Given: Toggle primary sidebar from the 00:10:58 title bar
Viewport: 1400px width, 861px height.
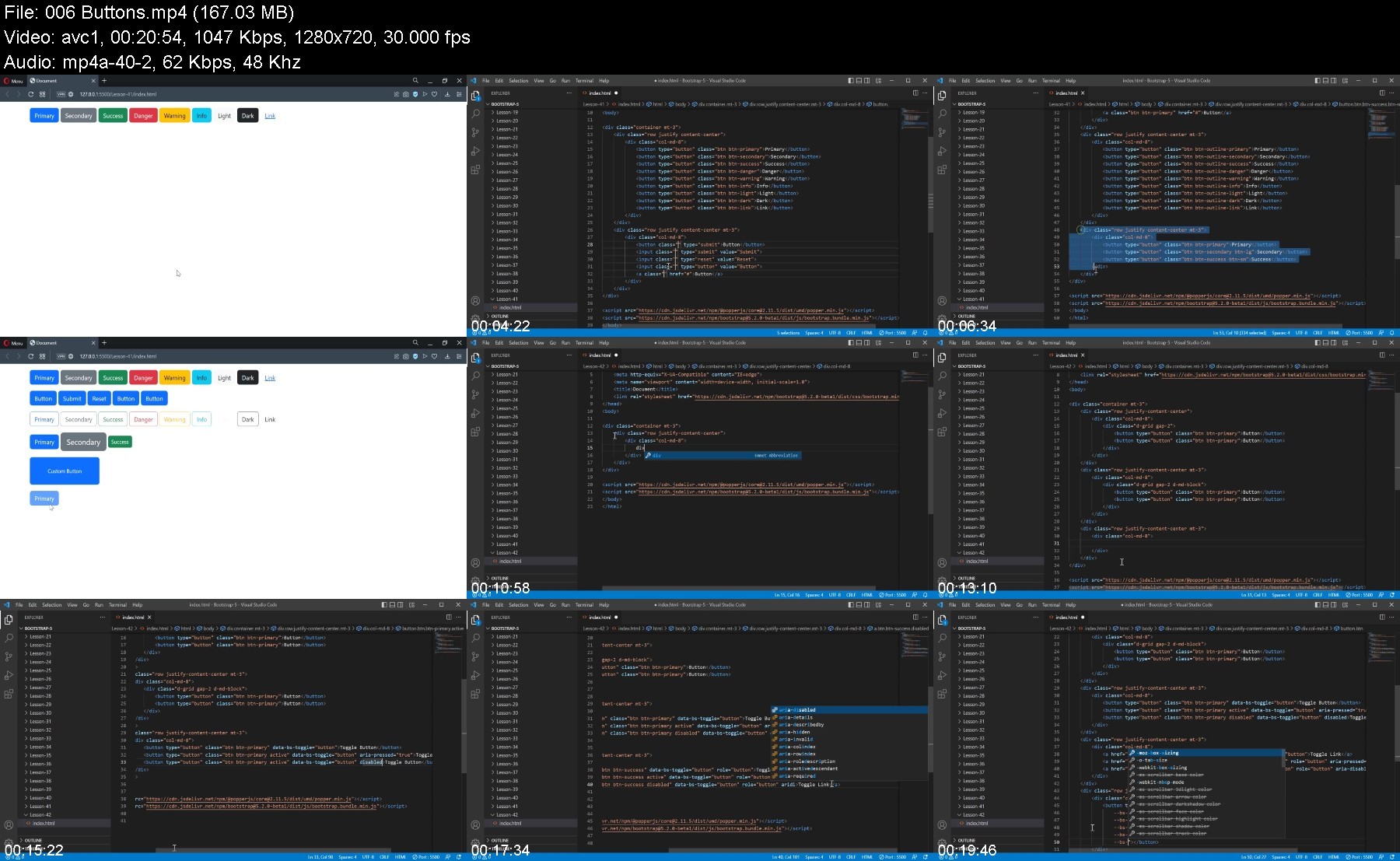Looking at the screenshot, I should coord(850,343).
